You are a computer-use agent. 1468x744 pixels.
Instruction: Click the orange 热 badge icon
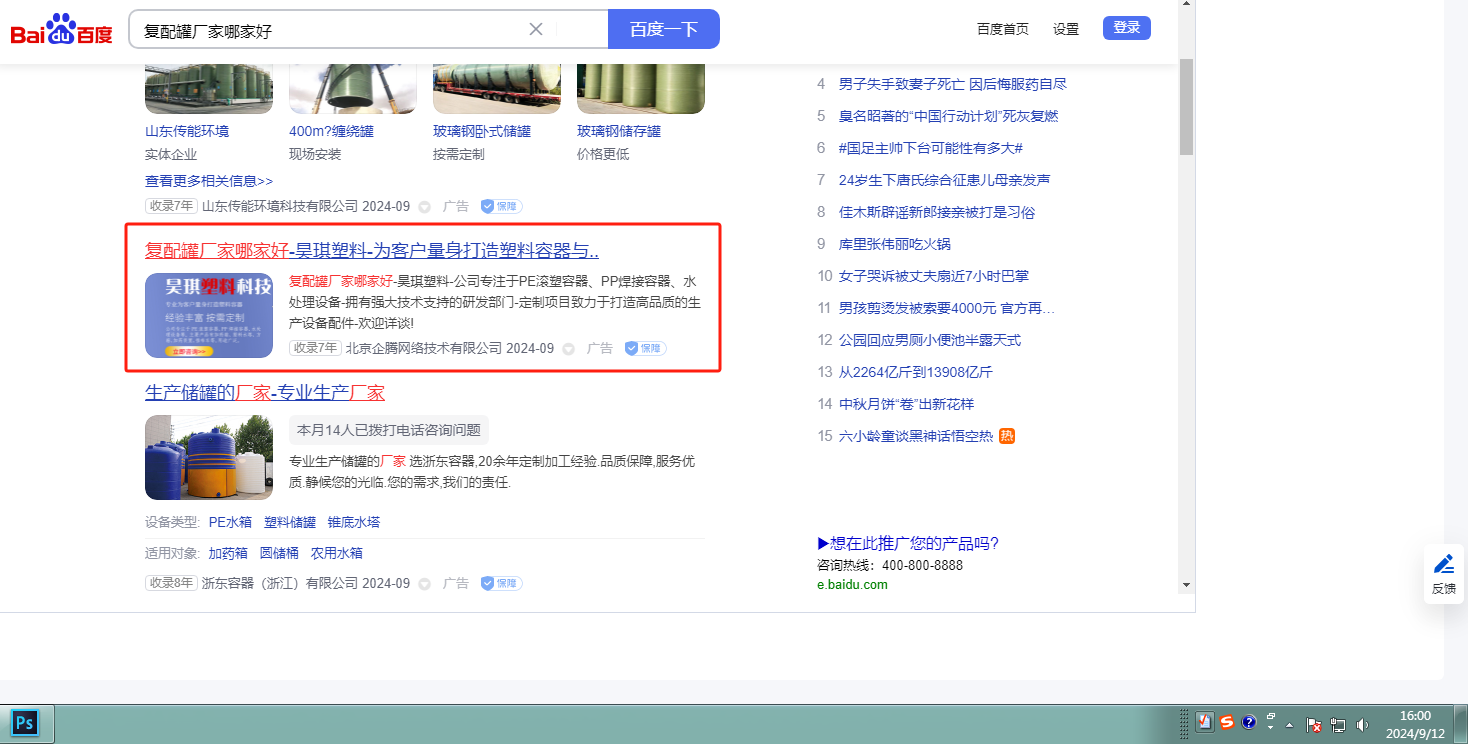click(x=1008, y=436)
